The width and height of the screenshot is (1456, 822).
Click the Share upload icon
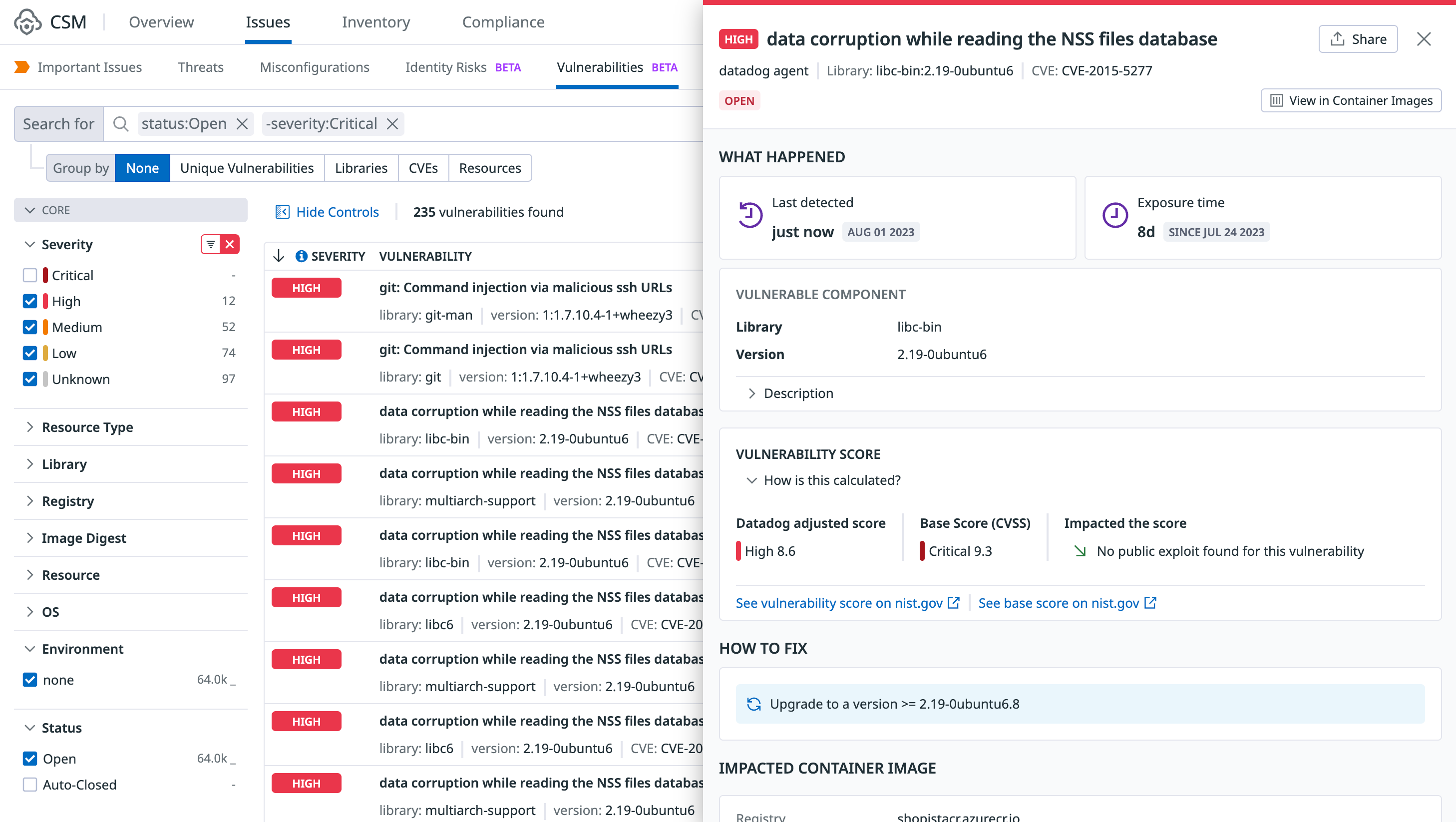click(1337, 39)
